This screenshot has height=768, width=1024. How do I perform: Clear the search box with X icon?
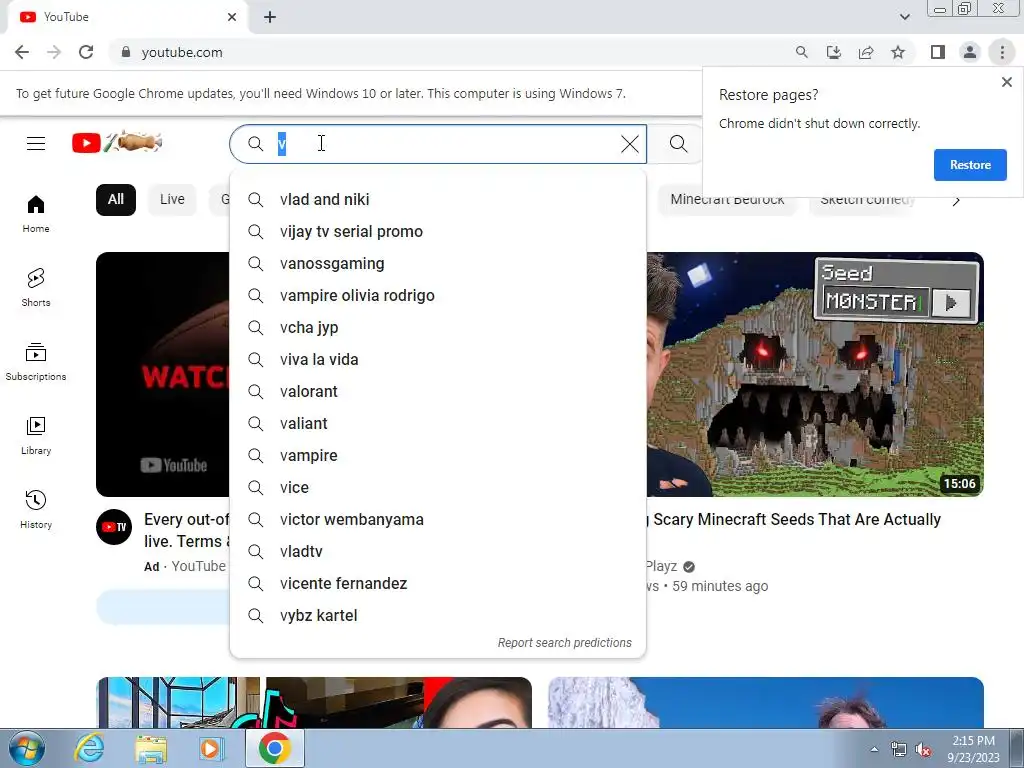coord(630,144)
